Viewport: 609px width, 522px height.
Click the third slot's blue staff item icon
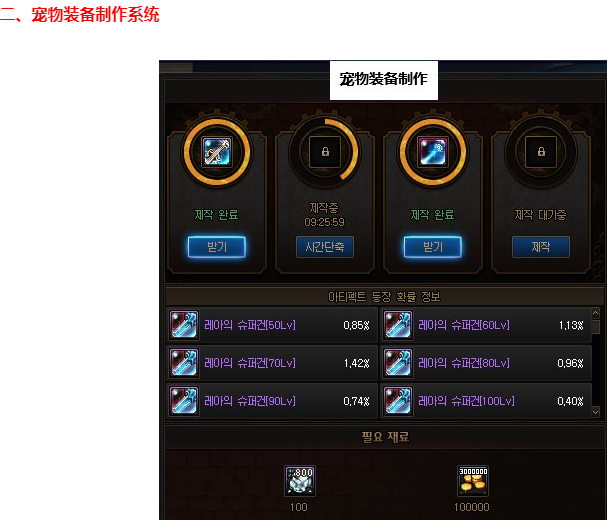[433, 152]
